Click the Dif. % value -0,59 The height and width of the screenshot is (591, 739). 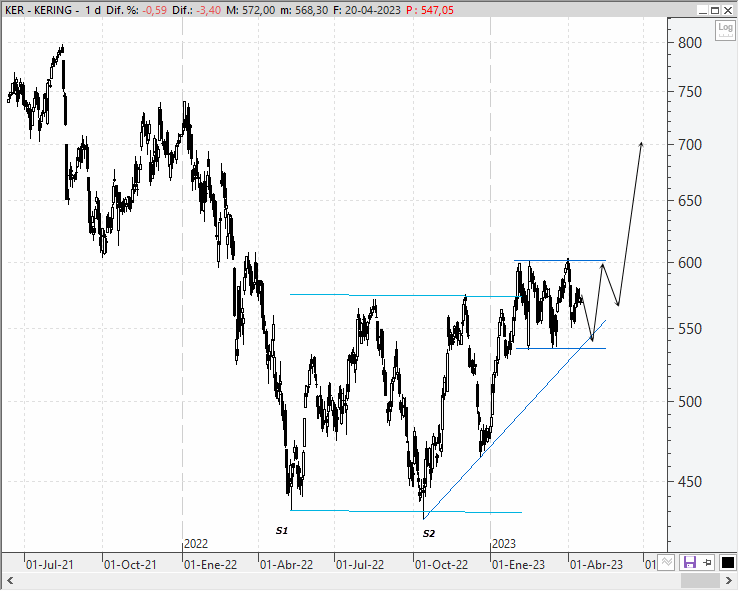click(155, 10)
